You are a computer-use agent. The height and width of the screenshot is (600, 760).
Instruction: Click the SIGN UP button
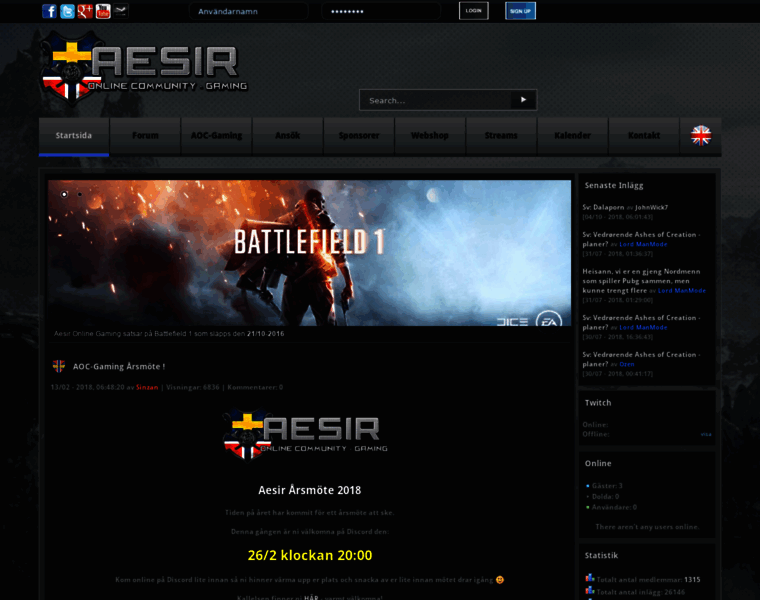click(521, 11)
